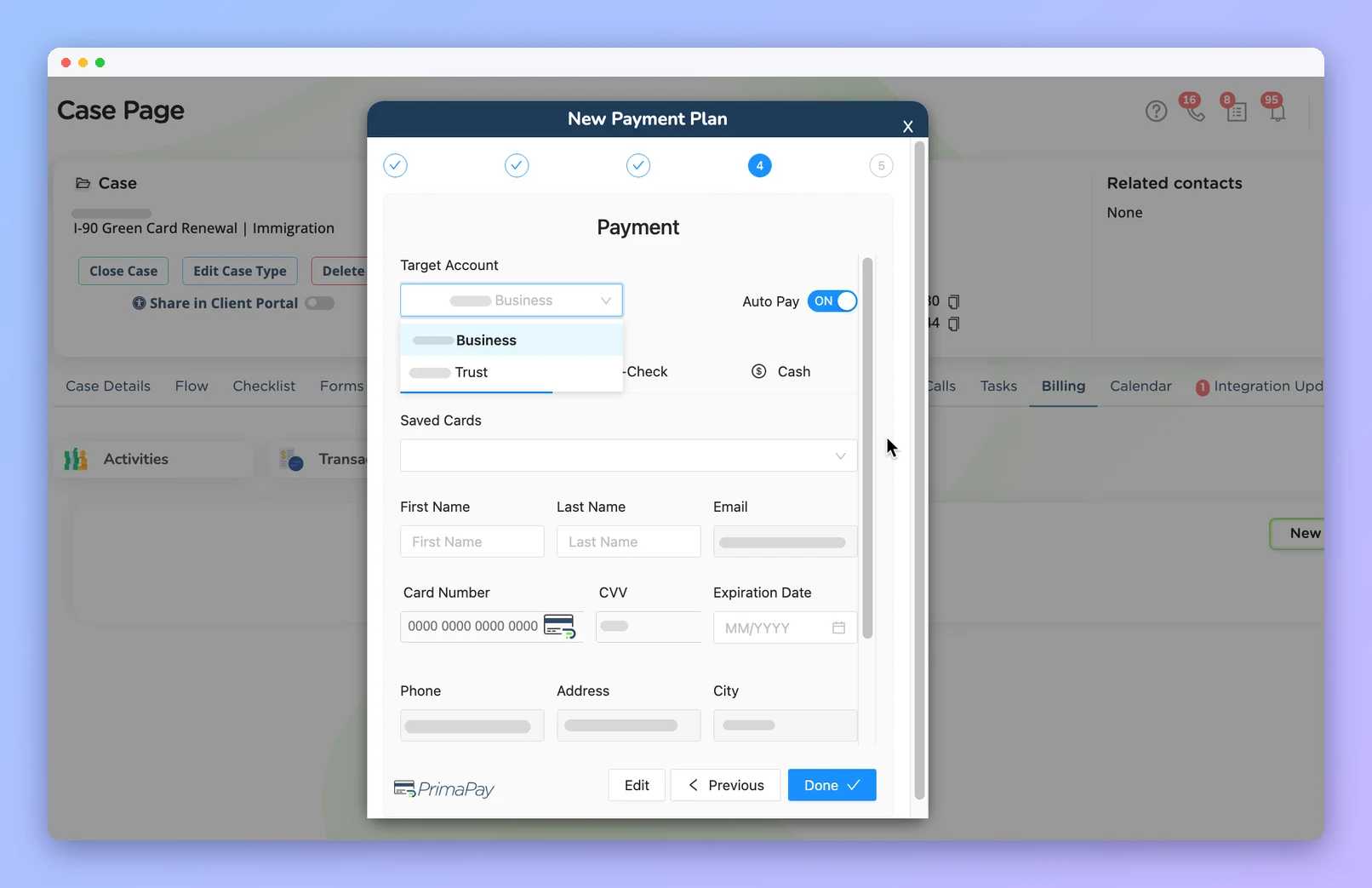
Task: Expand the Saved Cards dropdown
Action: click(x=629, y=455)
